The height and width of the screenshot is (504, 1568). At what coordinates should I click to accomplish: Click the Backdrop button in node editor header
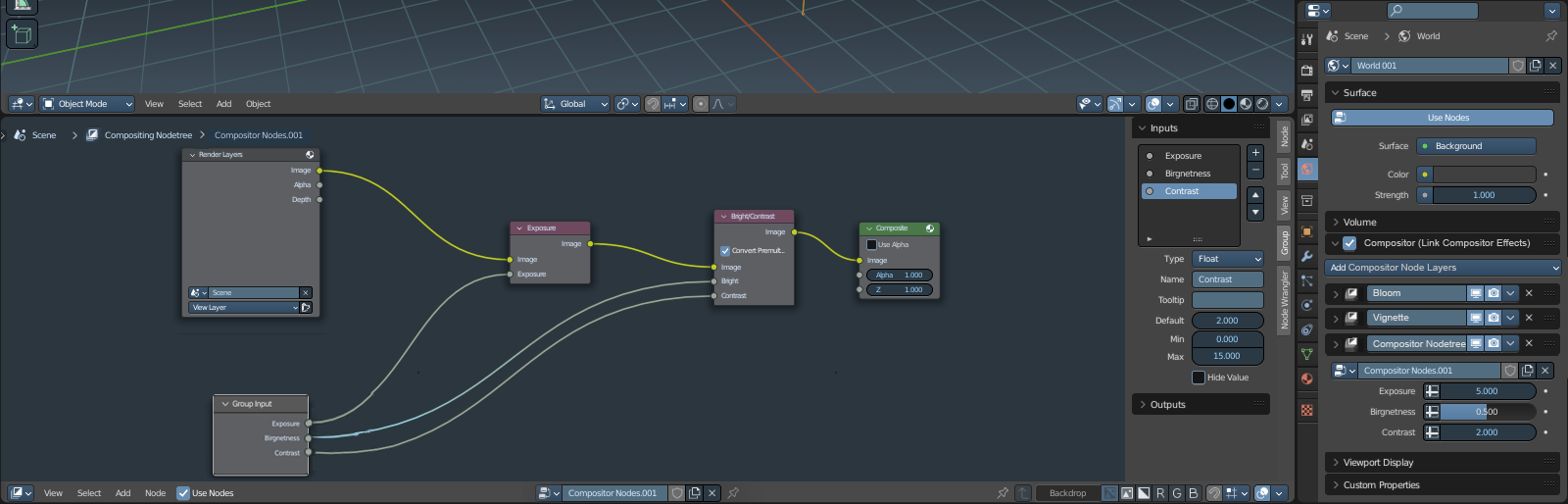point(1067,493)
